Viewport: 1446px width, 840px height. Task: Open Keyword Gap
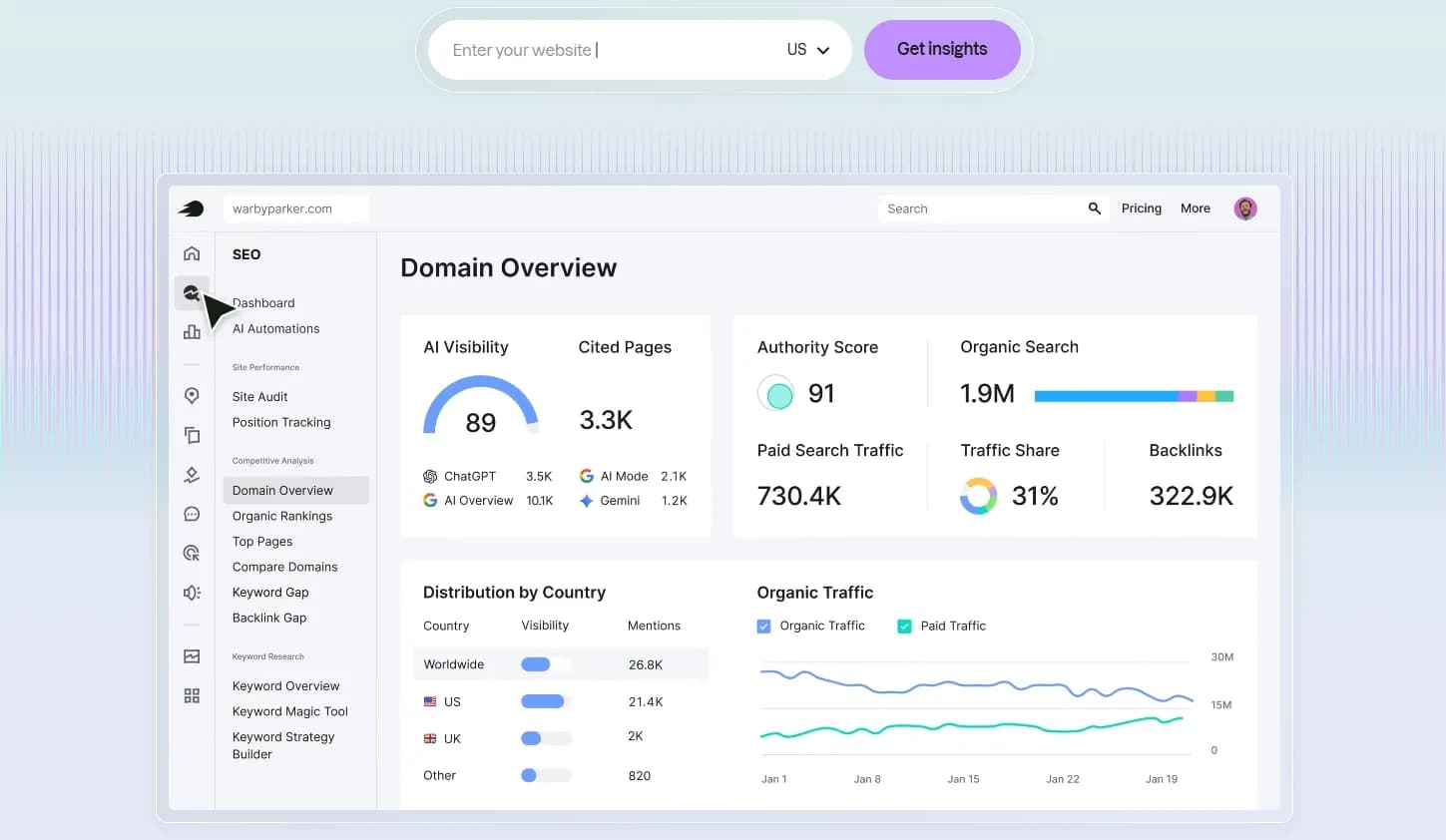tap(270, 593)
